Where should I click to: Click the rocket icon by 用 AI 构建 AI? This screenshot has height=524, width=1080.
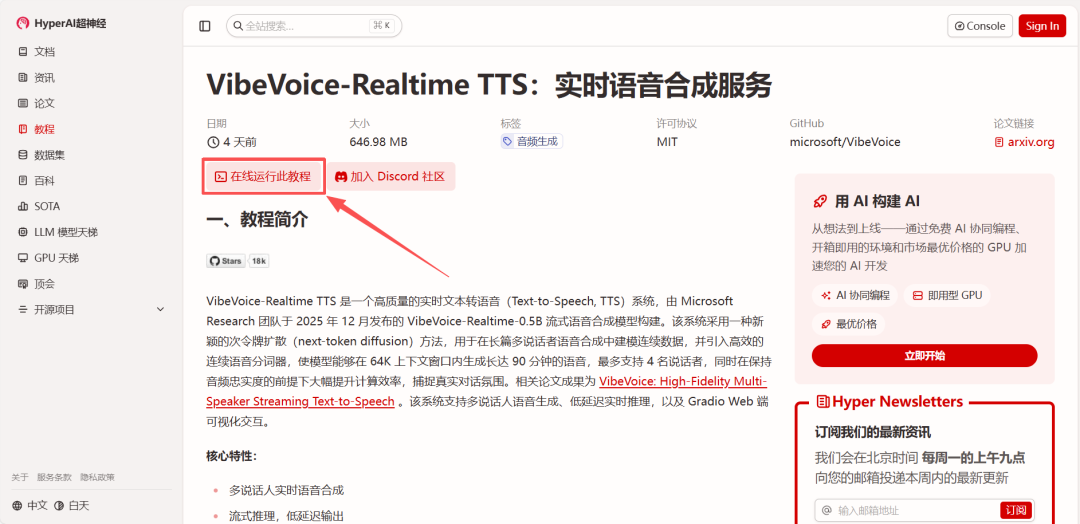coord(820,202)
